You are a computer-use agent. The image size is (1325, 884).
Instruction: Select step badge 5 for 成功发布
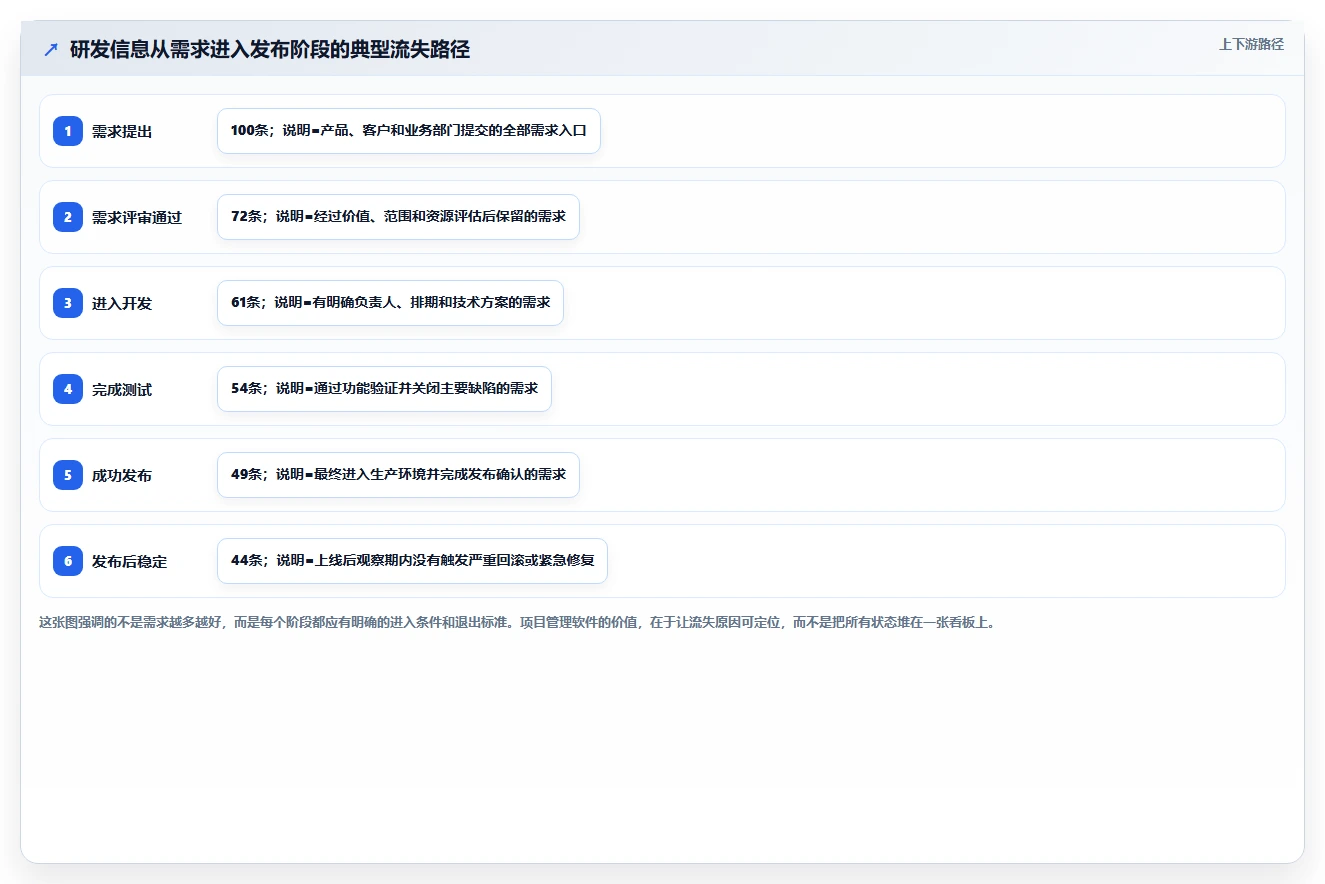point(68,475)
